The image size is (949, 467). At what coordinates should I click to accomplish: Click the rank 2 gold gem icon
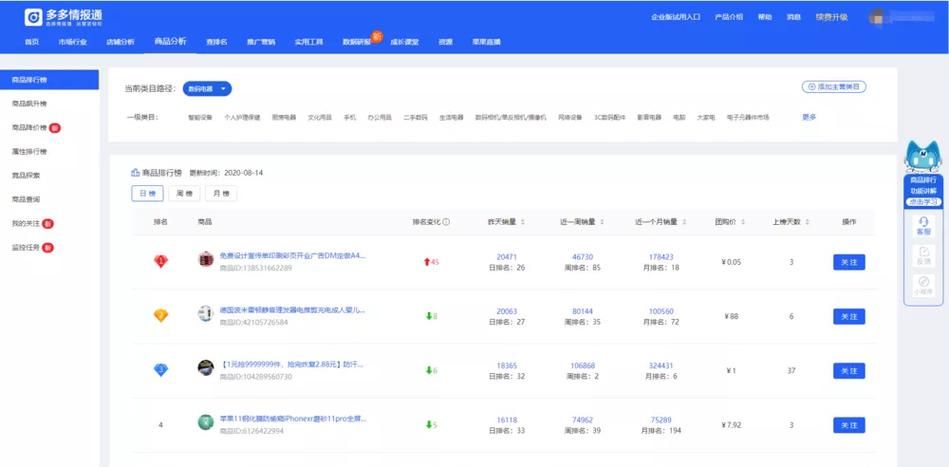(x=160, y=315)
